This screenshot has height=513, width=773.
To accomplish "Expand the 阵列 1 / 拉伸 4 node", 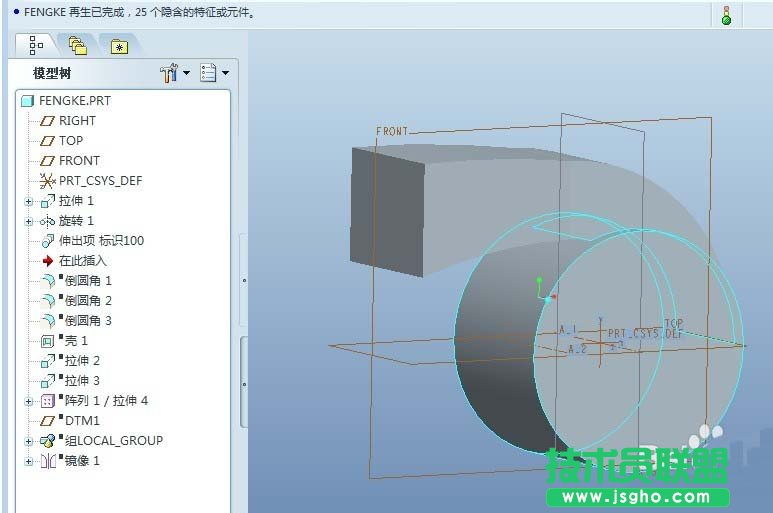I will click(x=29, y=401).
